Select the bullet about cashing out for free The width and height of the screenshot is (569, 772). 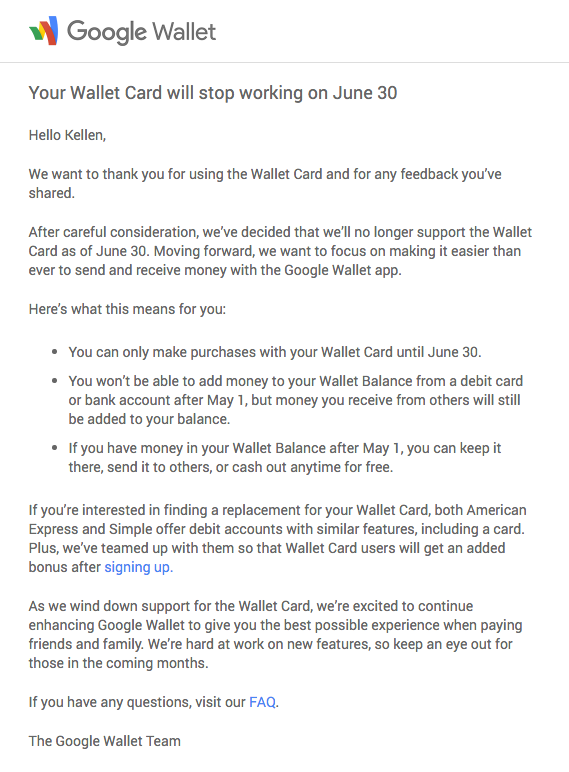[284, 457]
